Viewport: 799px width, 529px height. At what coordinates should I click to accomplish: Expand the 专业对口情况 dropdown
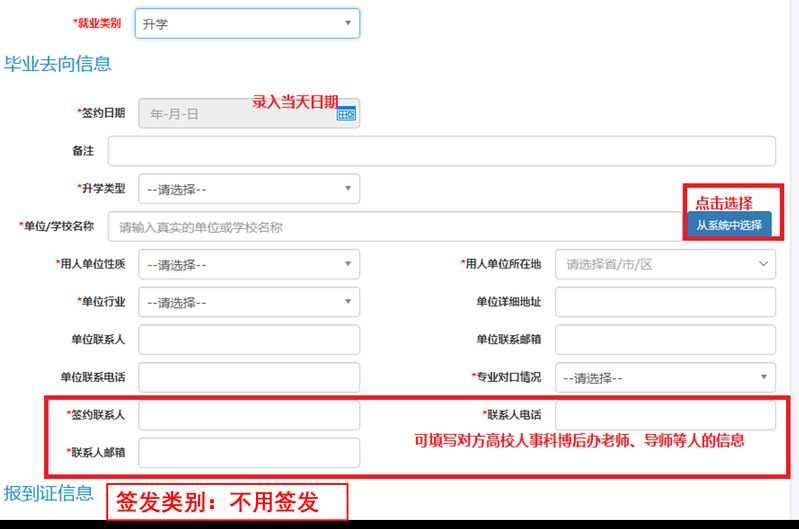click(665, 378)
